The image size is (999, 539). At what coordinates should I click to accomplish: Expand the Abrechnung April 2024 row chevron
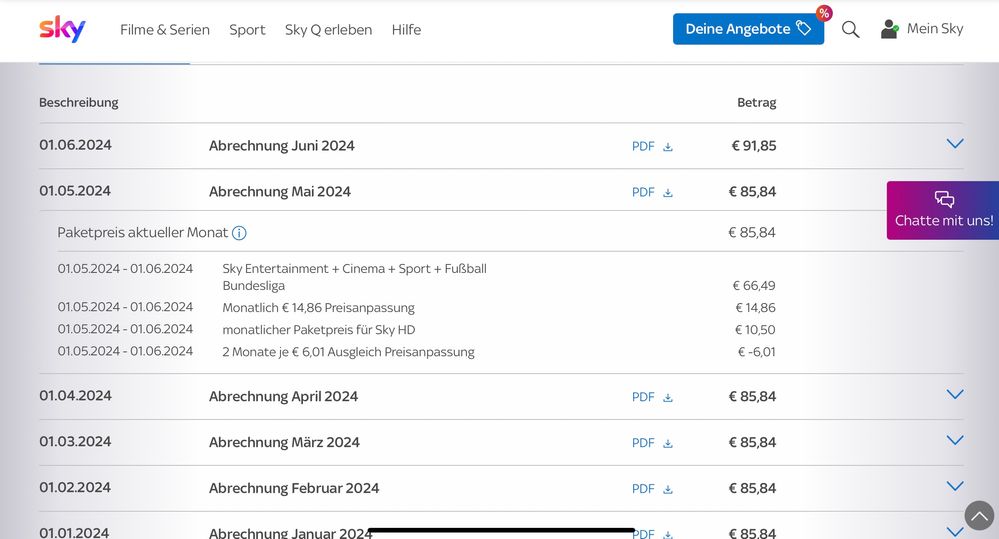pos(954,394)
